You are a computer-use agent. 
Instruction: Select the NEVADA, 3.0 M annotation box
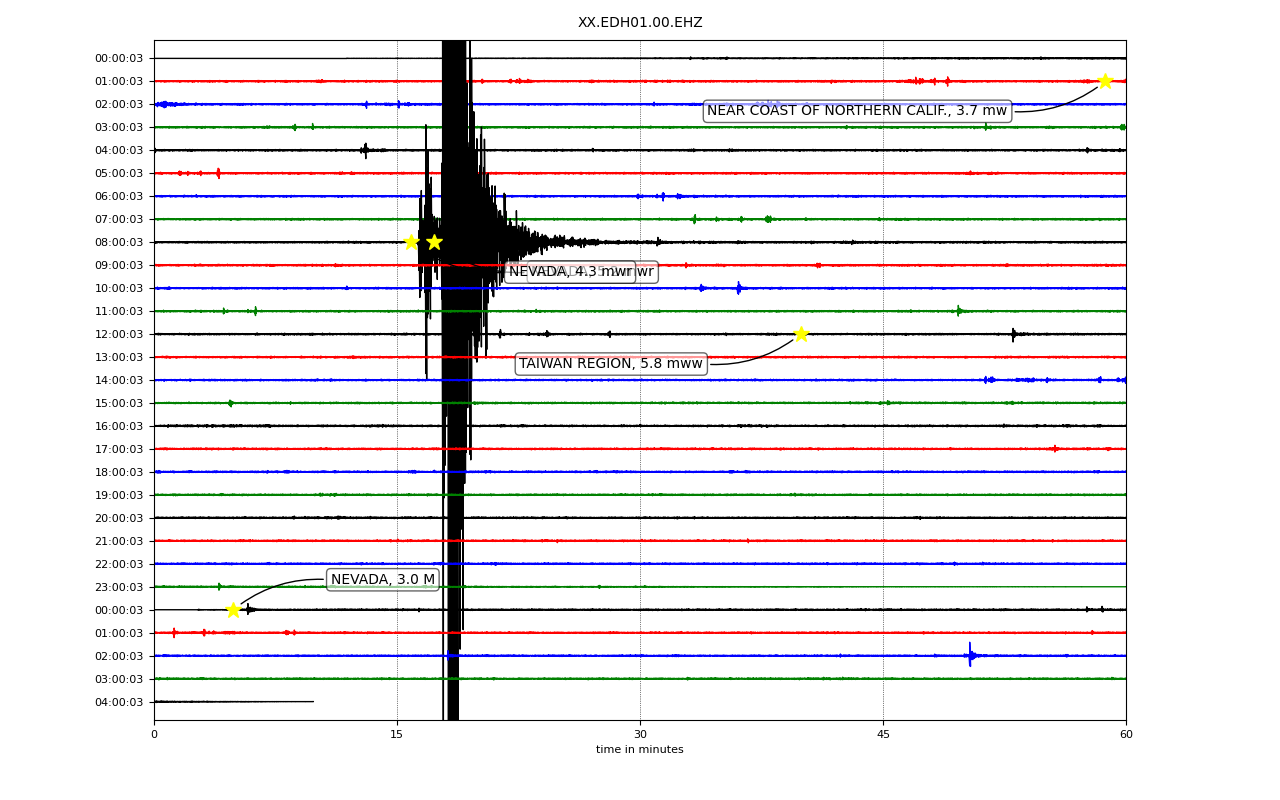tap(383, 580)
